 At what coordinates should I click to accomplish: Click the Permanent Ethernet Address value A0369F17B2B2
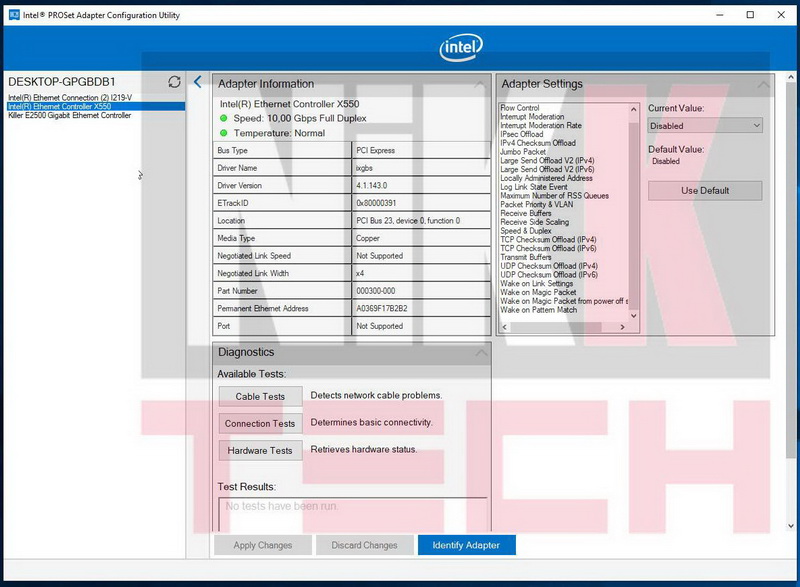pyautogui.click(x=382, y=309)
